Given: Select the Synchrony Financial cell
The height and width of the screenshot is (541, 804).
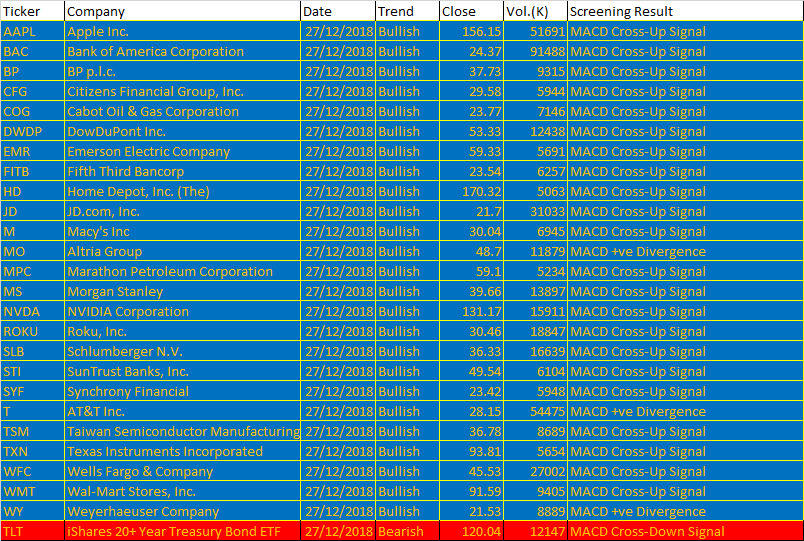Looking at the screenshot, I should [182, 391].
